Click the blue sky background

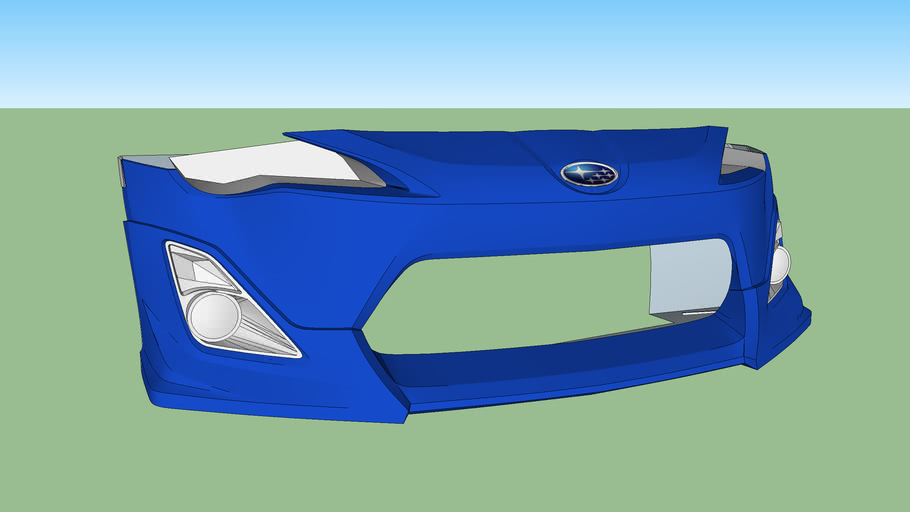pyautogui.click(x=455, y=50)
